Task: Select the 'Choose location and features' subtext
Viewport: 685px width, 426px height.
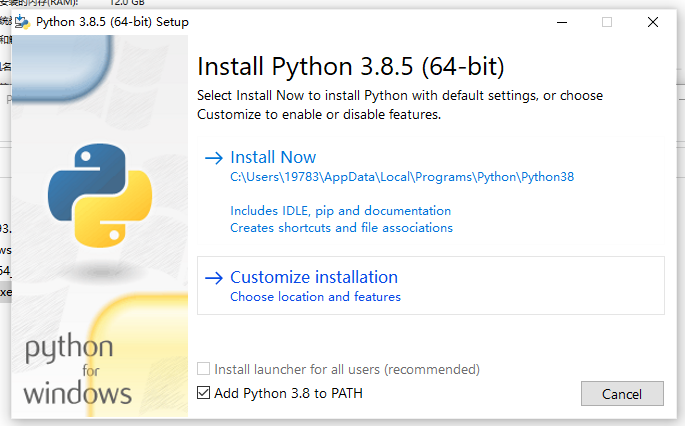Action: pos(315,297)
